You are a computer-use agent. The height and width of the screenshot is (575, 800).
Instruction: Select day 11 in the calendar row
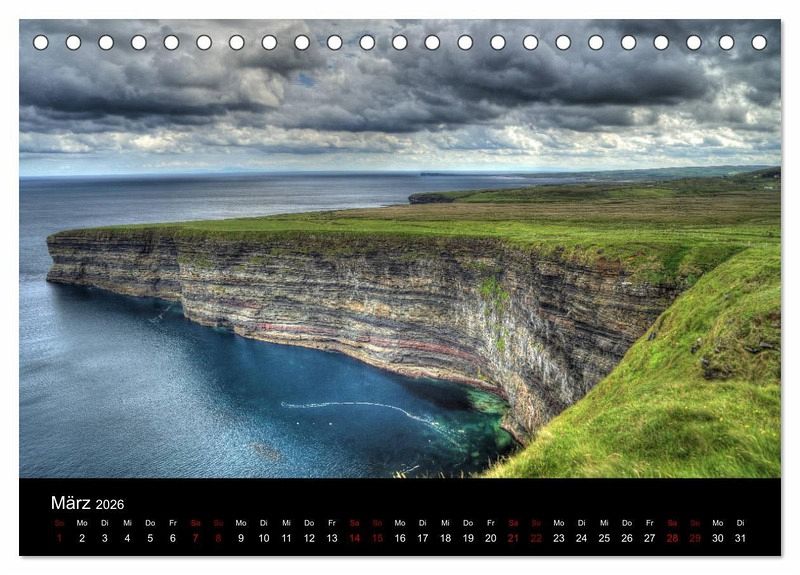click(x=286, y=538)
